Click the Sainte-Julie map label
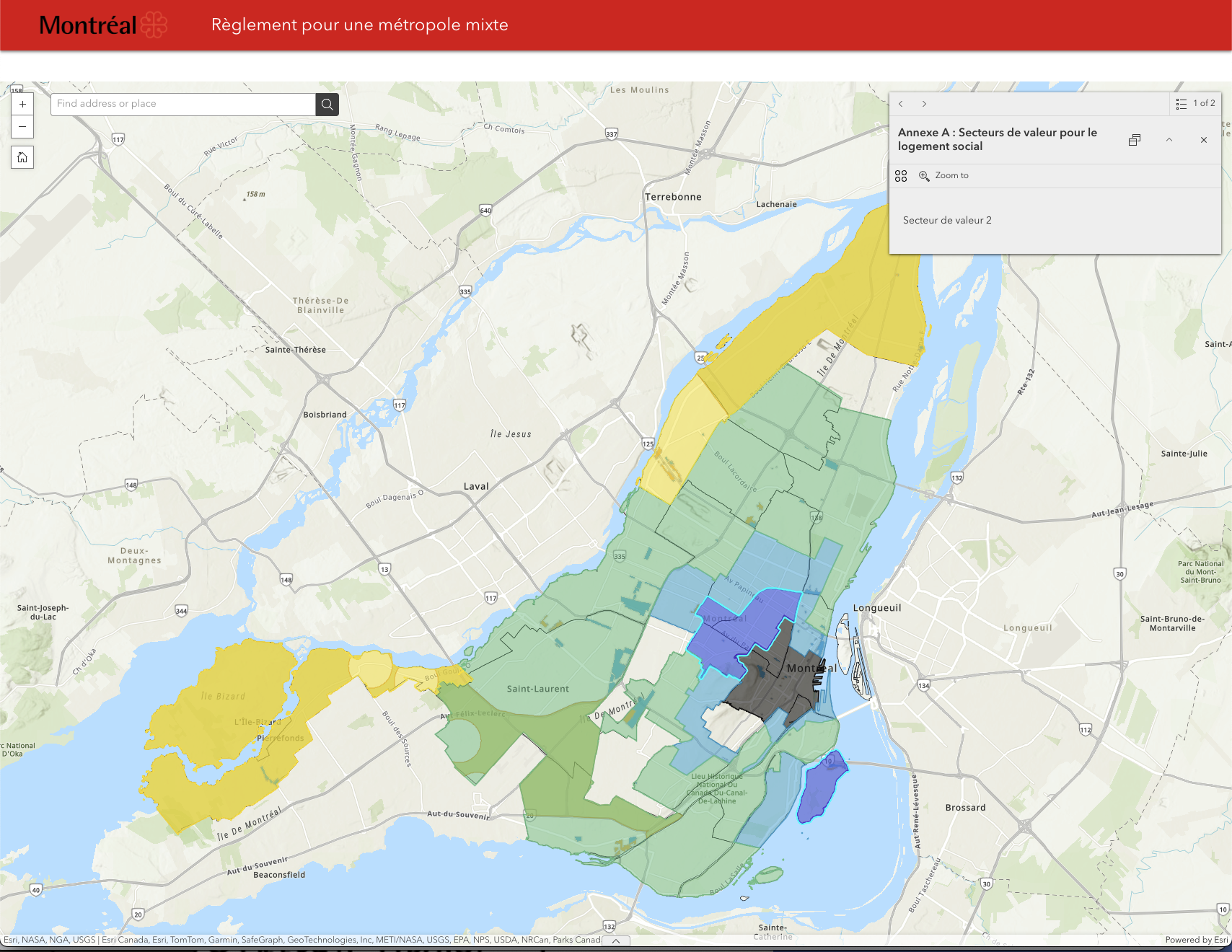This screenshot has width=1232, height=952. pyautogui.click(x=1184, y=454)
